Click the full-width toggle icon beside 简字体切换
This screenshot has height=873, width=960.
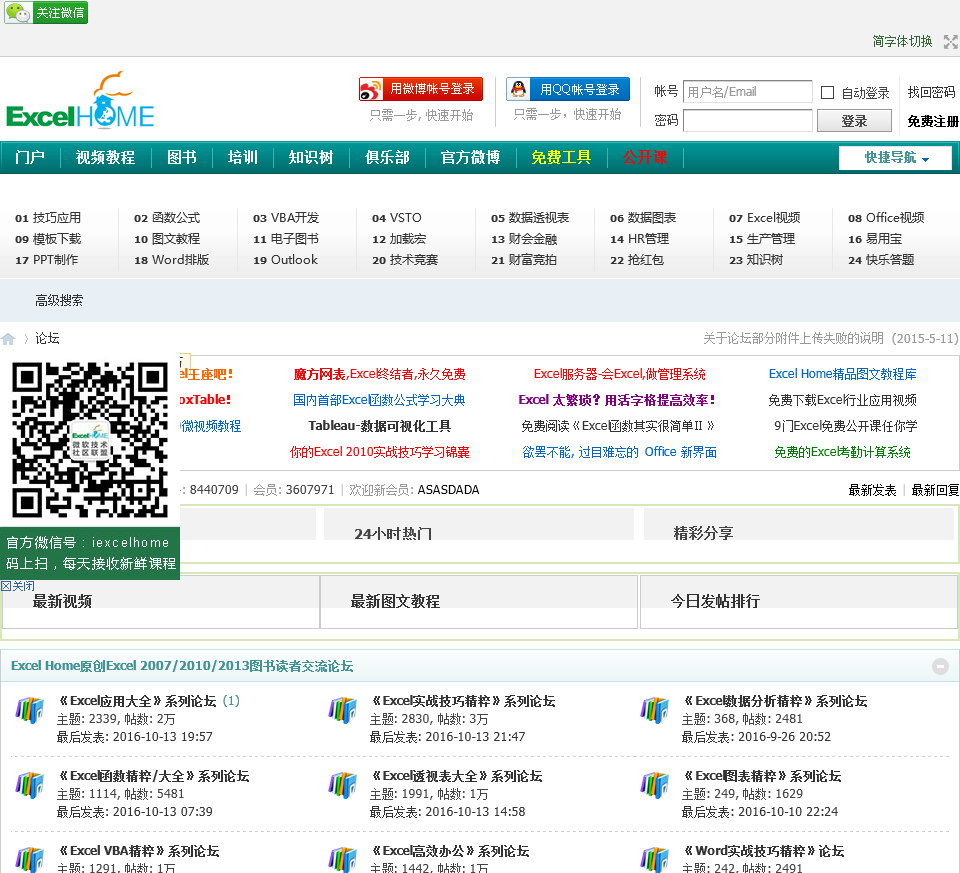pyautogui.click(x=950, y=42)
